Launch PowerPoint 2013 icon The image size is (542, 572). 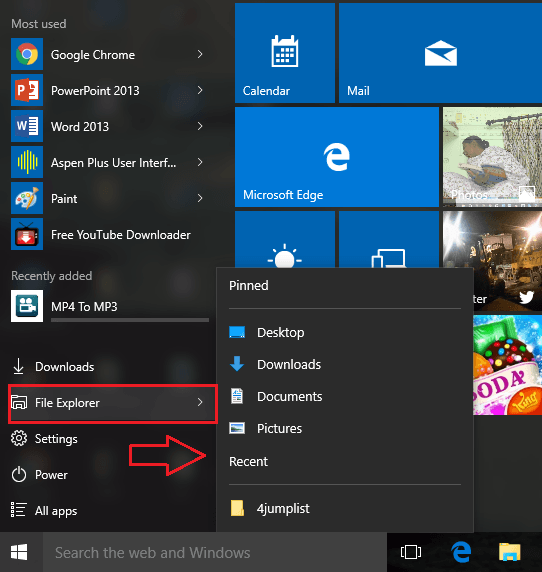[27, 90]
